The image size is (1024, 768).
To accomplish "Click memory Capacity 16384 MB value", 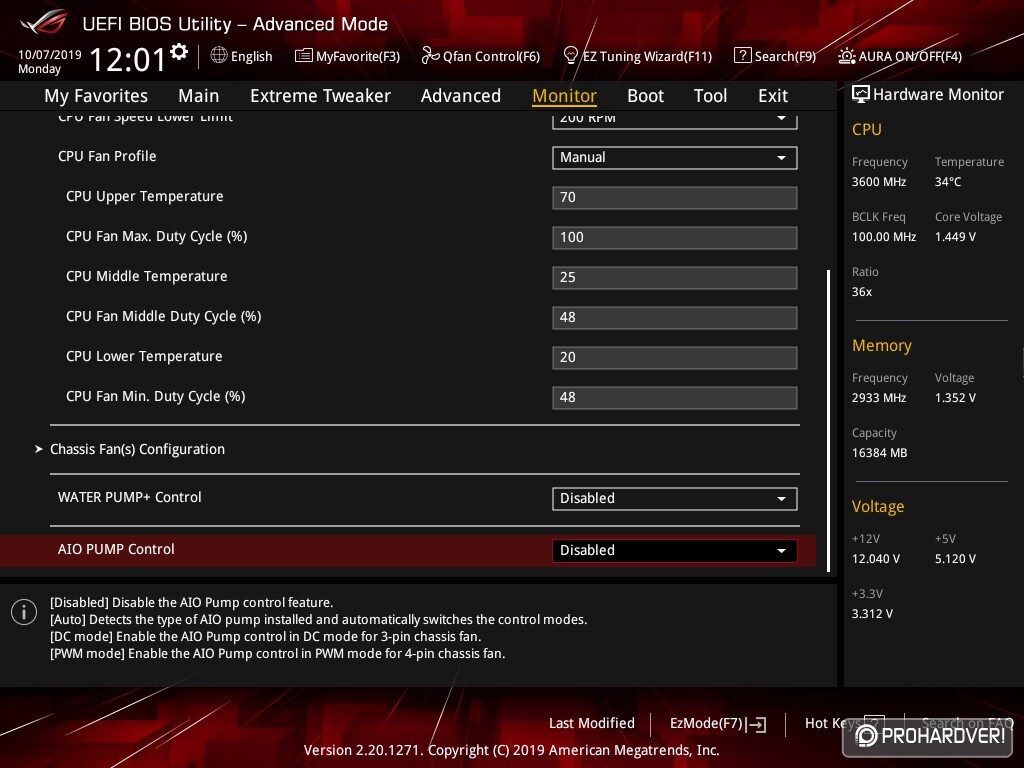I will click(x=879, y=453).
